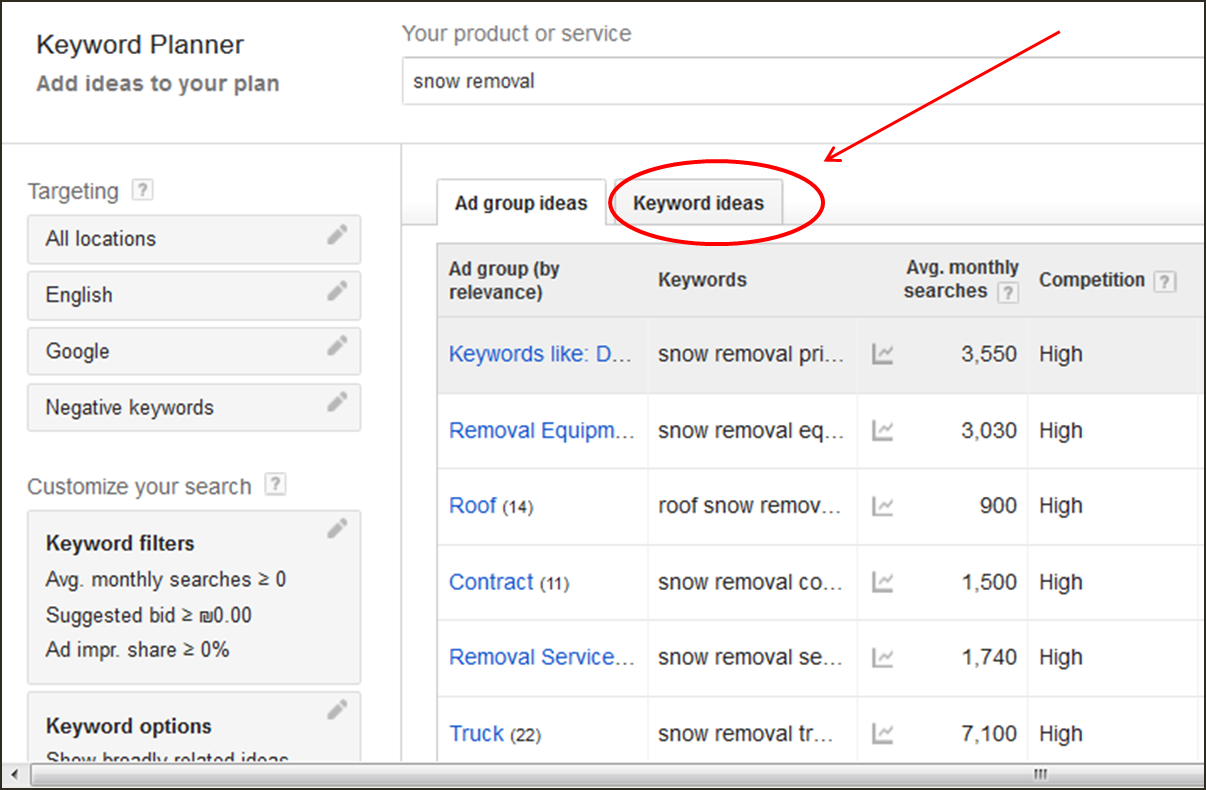The height and width of the screenshot is (790, 1206).
Task: Click pencil icon for Google network
Action: click(337, 347)
